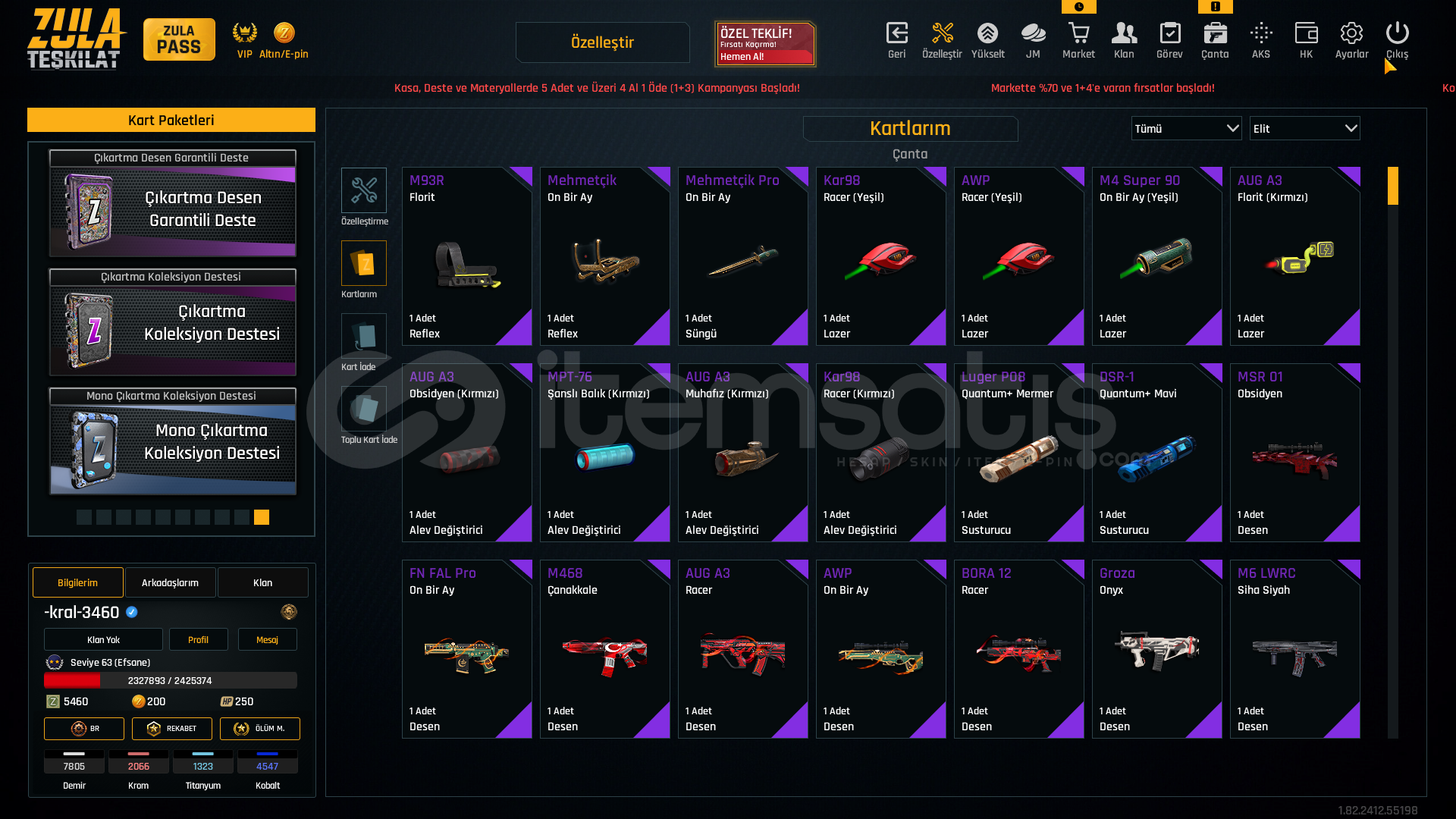Click the Özelleştir button
Viewport: 1456px width, 819px height.
603,42
